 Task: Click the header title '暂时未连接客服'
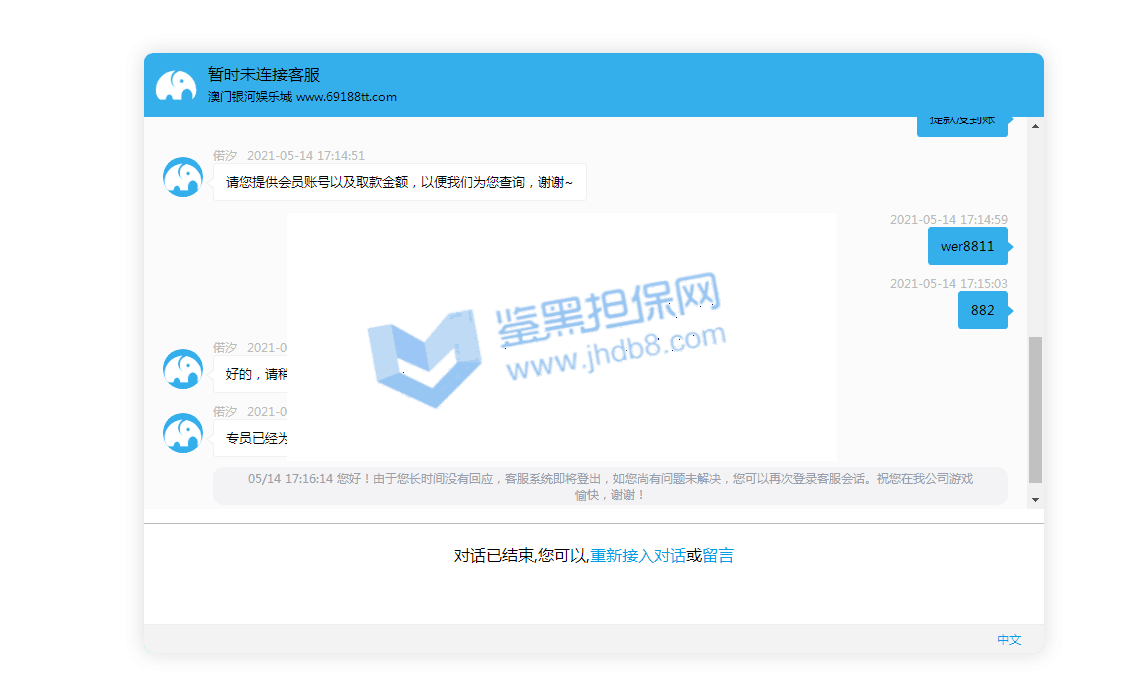pyautogui.click(x=264, y=75)
